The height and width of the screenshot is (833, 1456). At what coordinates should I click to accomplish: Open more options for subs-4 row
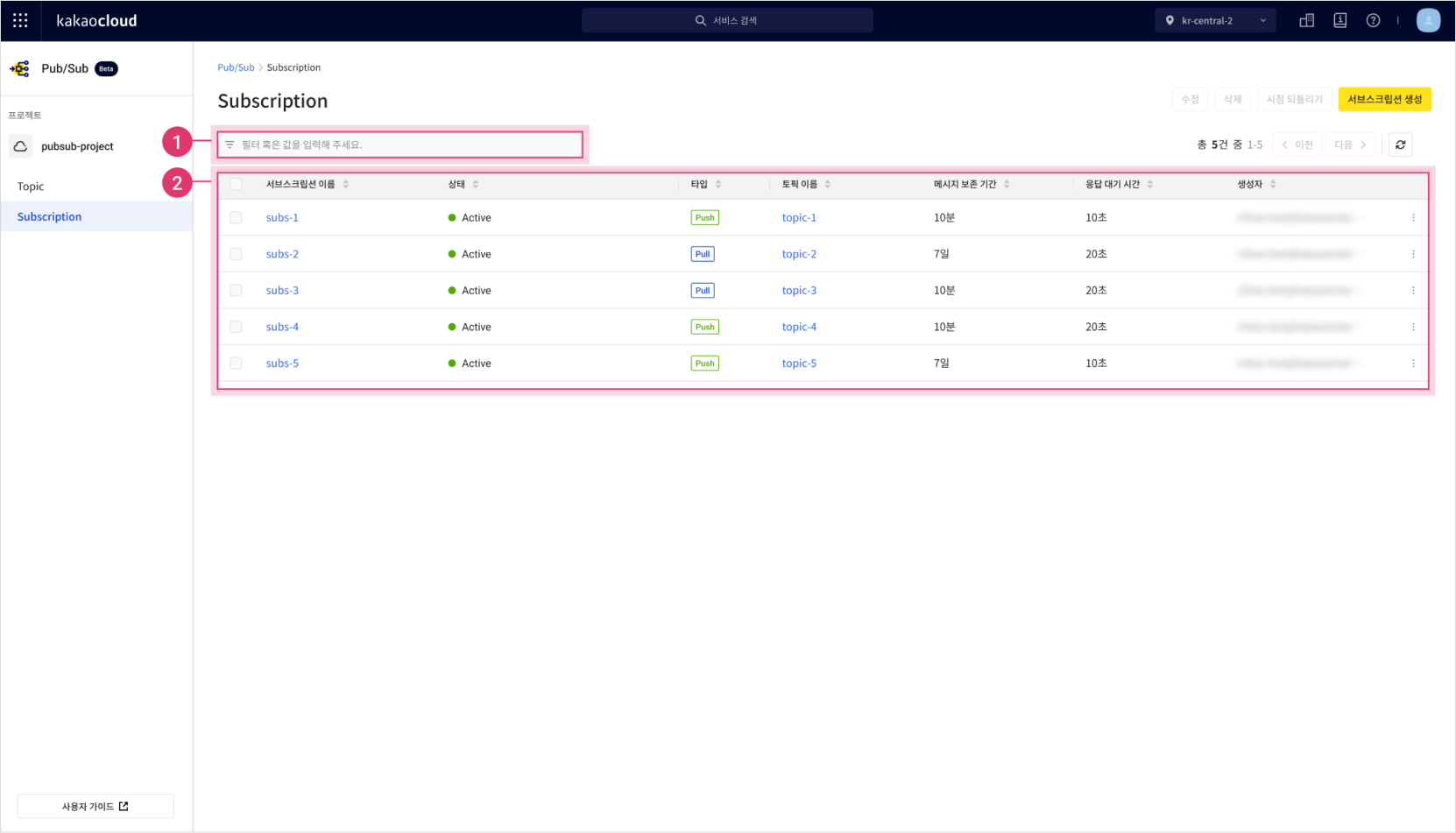coord(1413,327)
